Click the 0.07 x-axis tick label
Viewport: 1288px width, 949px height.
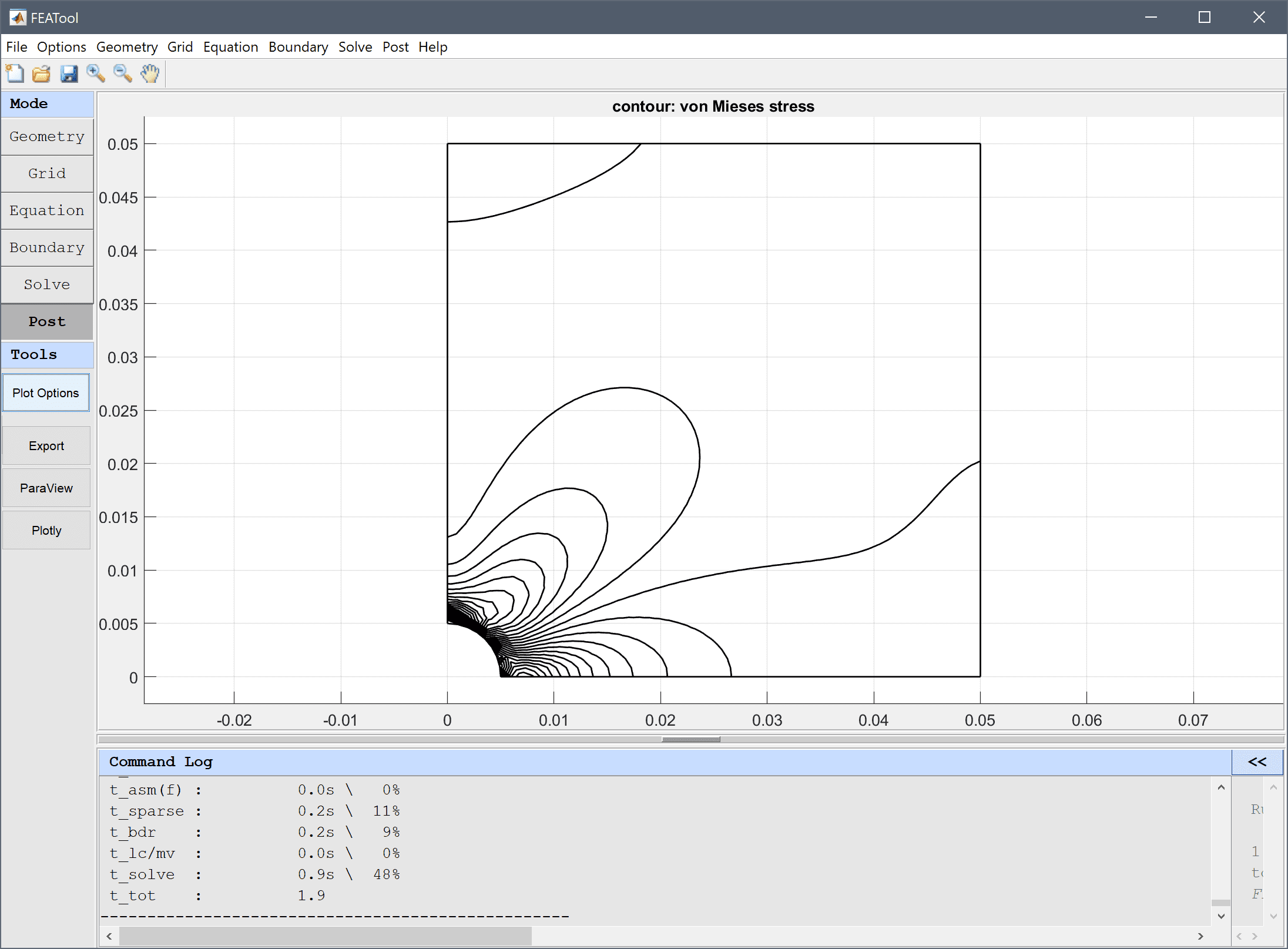[x=1193, y=720]
